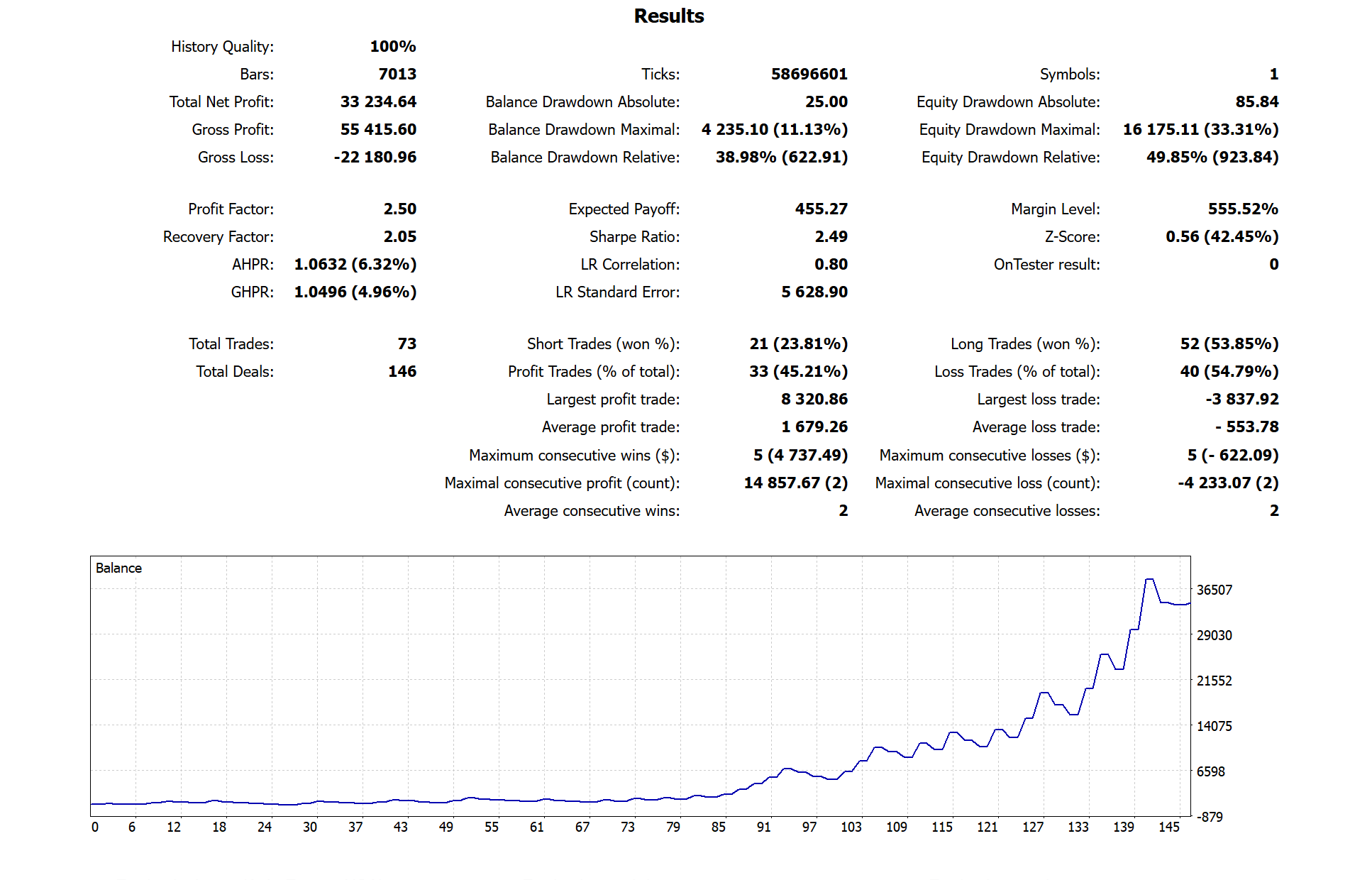This screenshot has height=880, width=1372.
Task: Click the Total Trades count 73
Action: (406, 343)
